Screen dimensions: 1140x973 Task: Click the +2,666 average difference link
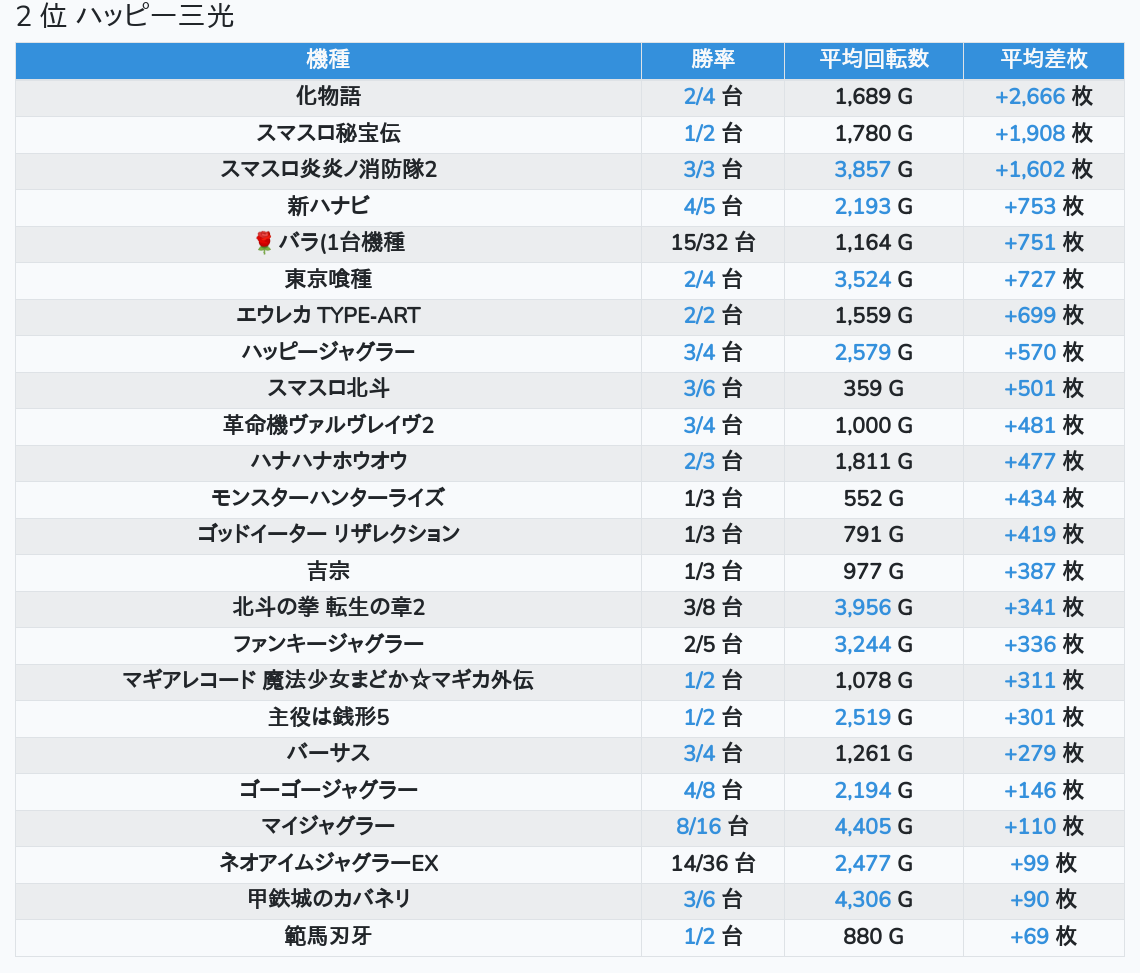click(1030, 97)
